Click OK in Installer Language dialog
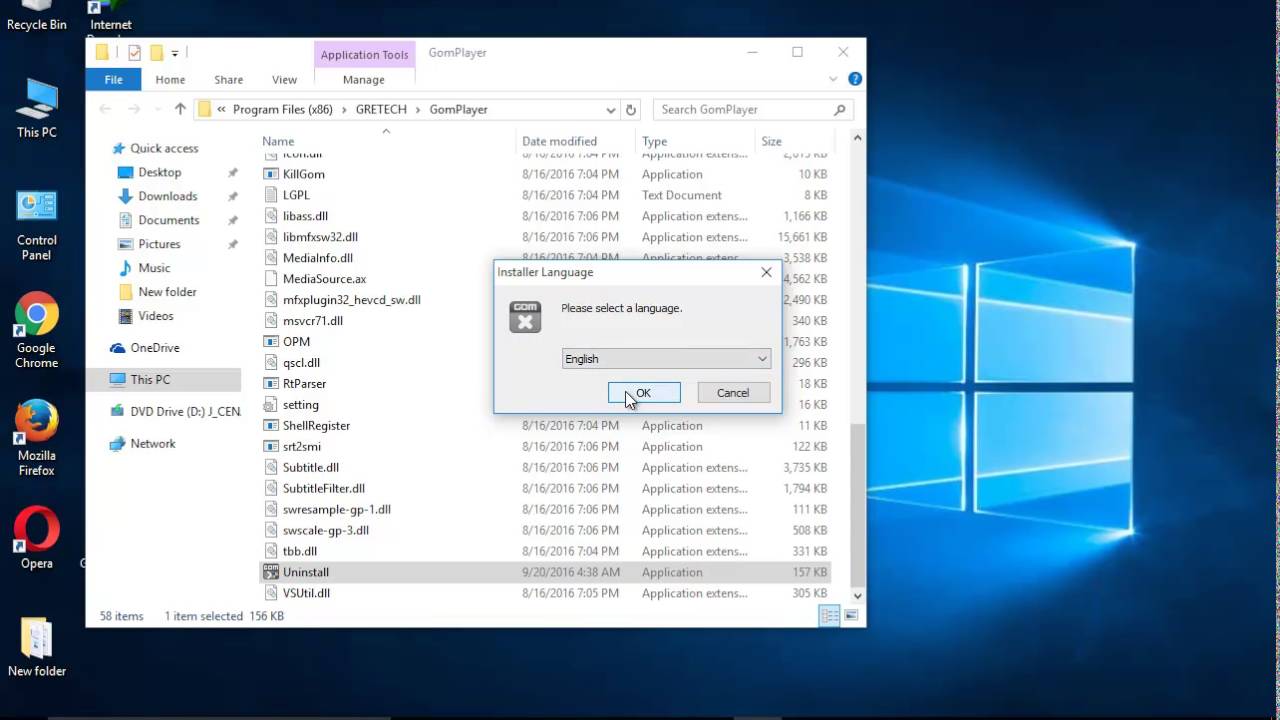Screen dimensions: 1280x720 (x=644, y=393)
